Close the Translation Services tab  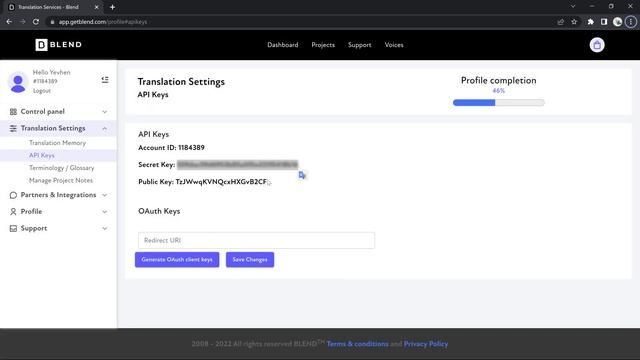tap(96, 7)
